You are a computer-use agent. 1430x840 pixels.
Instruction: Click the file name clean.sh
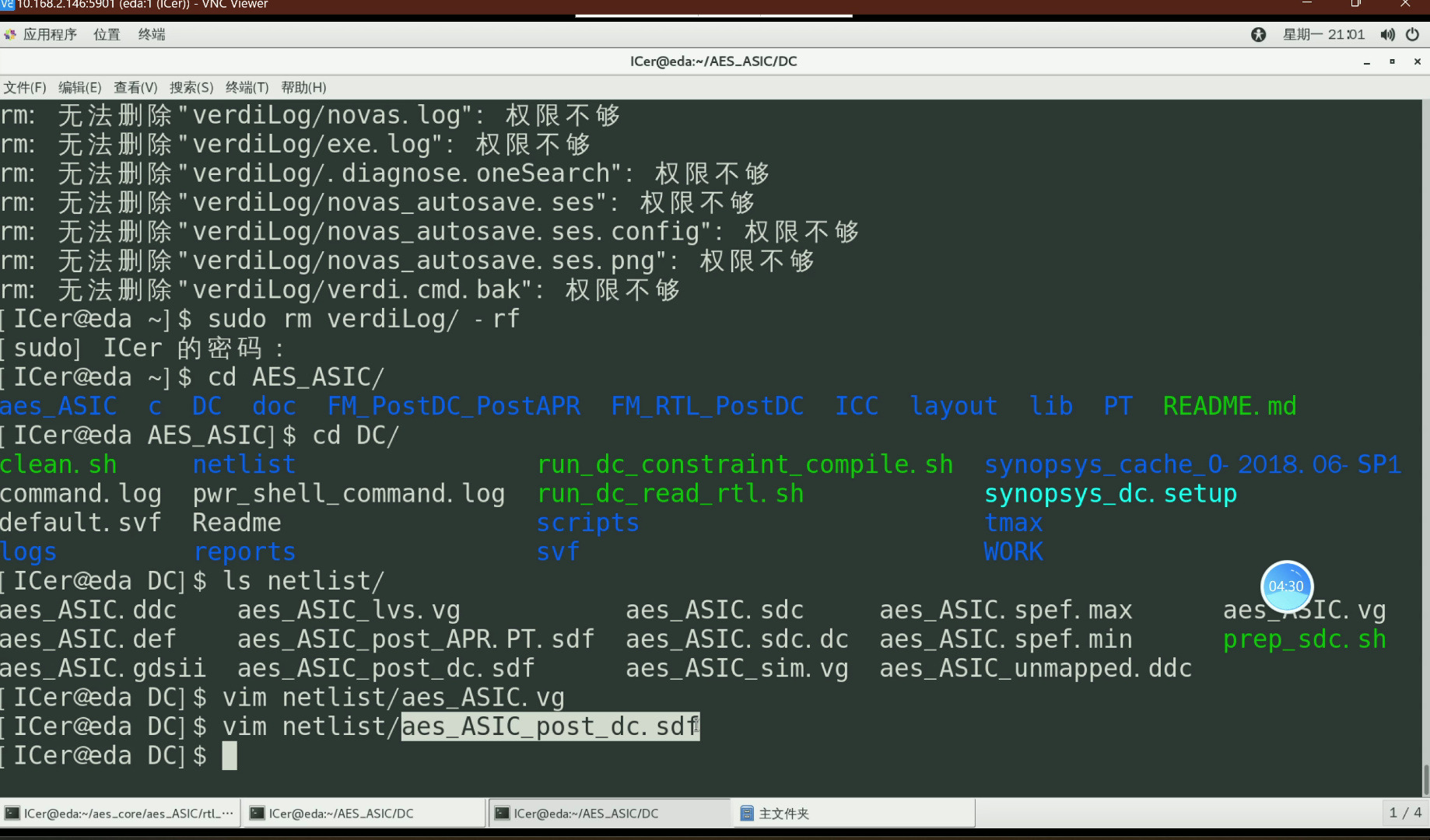pyautogui.click(x=58, y=464)
